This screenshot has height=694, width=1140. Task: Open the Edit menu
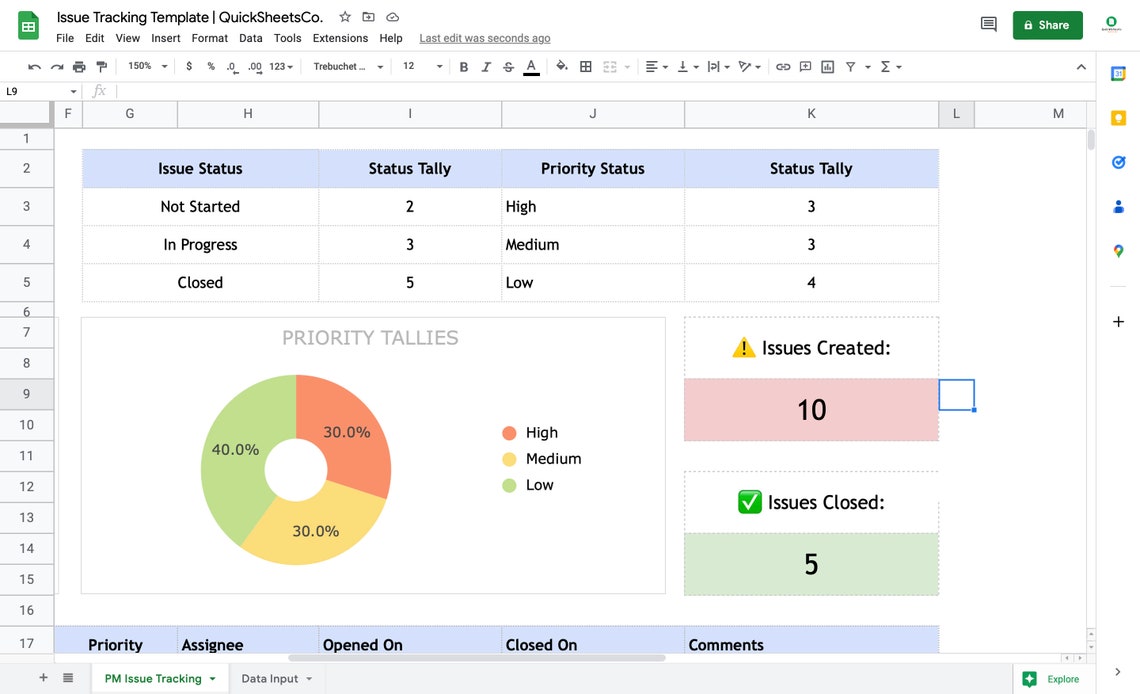(95, 38)
